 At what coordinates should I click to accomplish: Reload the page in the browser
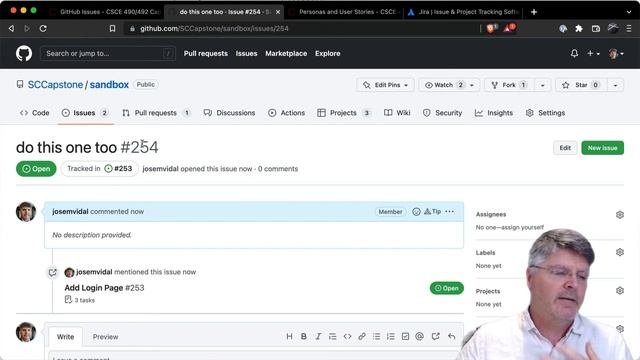[43, 28]
